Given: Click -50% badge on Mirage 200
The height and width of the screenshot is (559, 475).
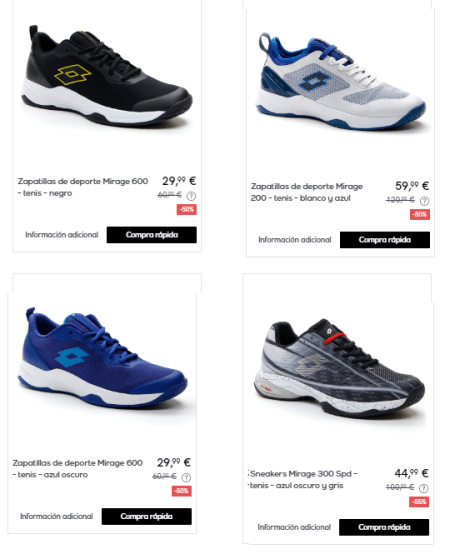Looking at the screenshot, I should [420, 214].
